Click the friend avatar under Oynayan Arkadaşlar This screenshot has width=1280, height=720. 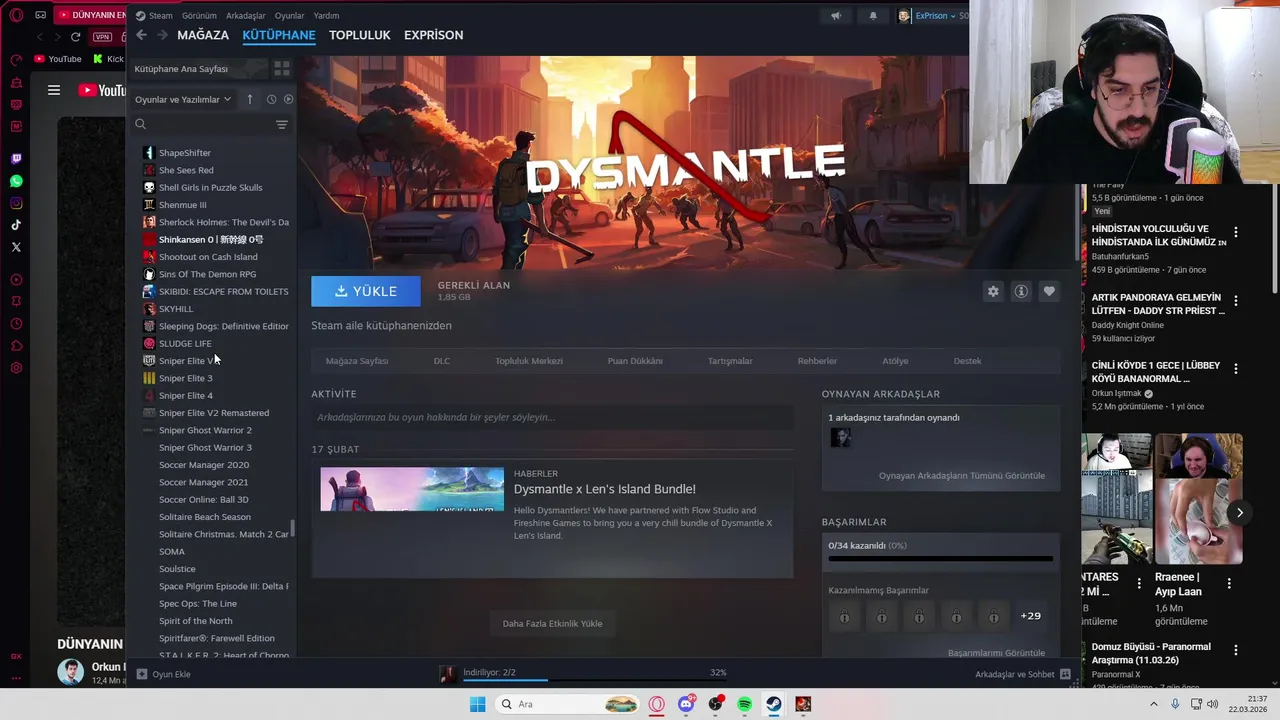click(840, 437)
